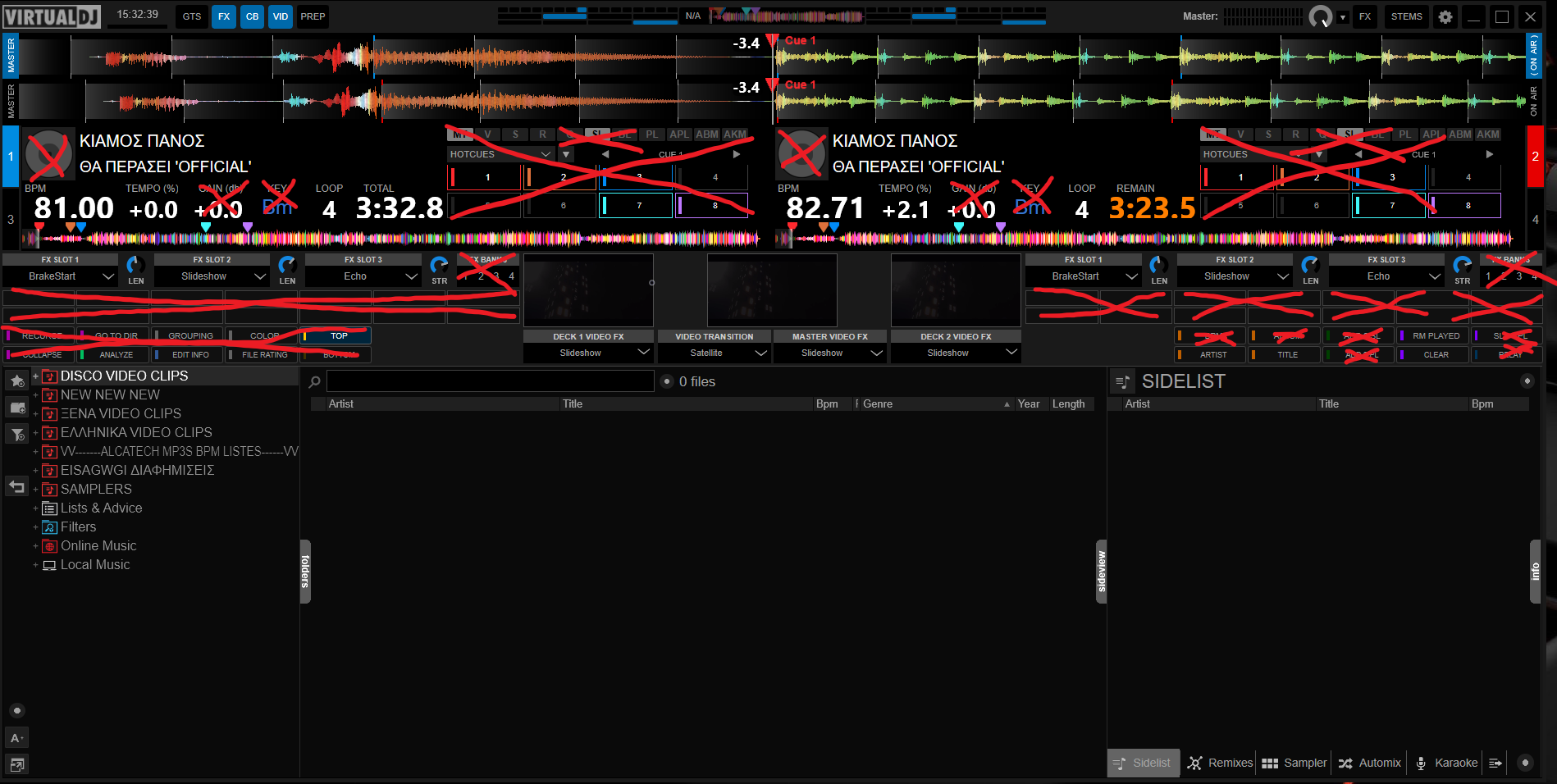
Task: Open the master headphone dropdown arrow
Action: (x=1343, y=17)
